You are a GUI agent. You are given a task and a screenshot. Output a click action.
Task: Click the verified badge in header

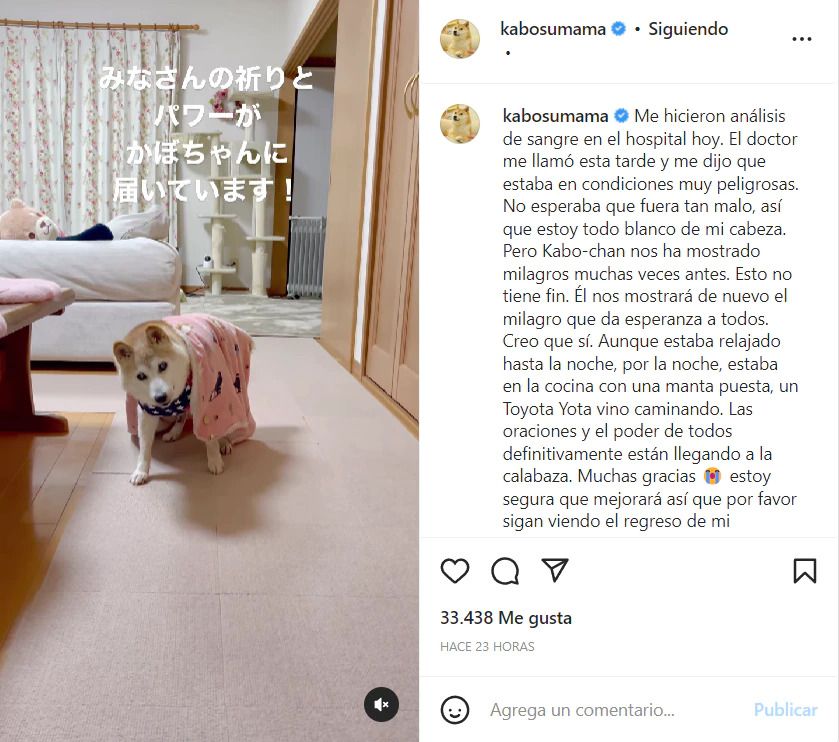pyautogui.click(x=619, y=29)
